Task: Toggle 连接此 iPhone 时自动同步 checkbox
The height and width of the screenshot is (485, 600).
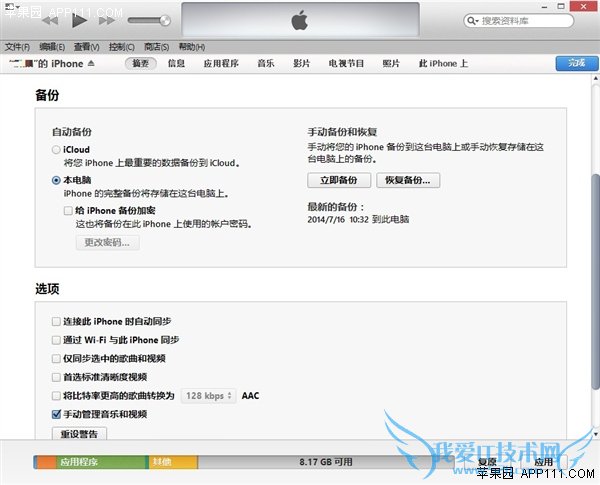Action: (56, 322)
